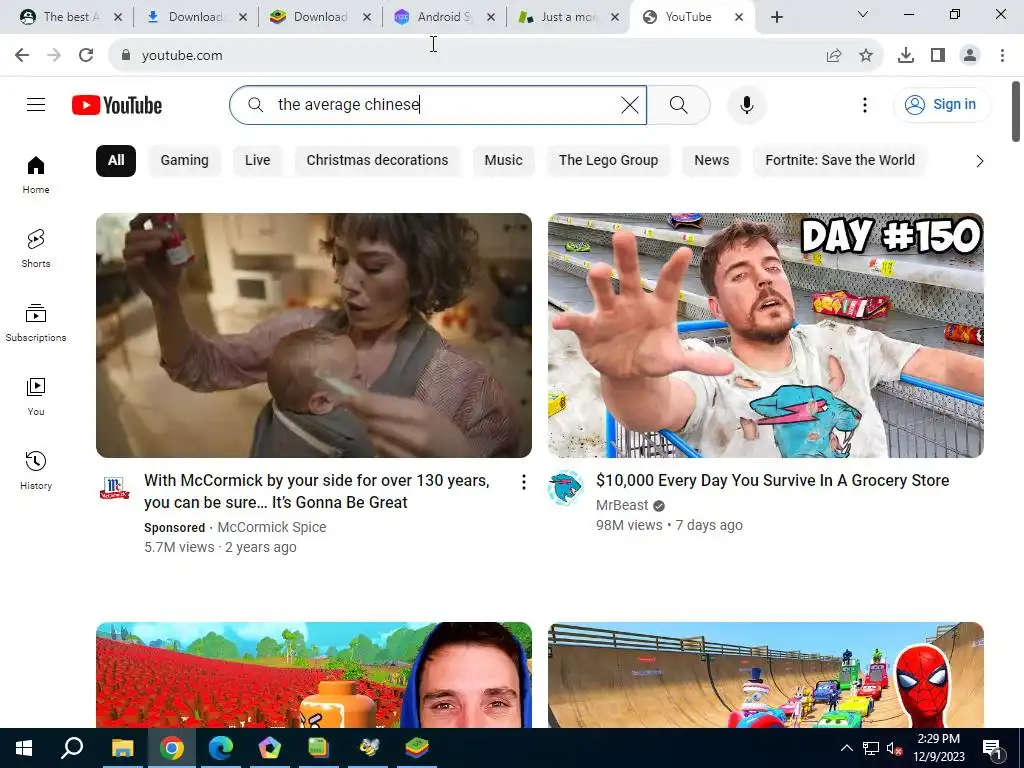Select the All filter chip
This screenshot has height=768, width=1024.
tap(116, 161)
